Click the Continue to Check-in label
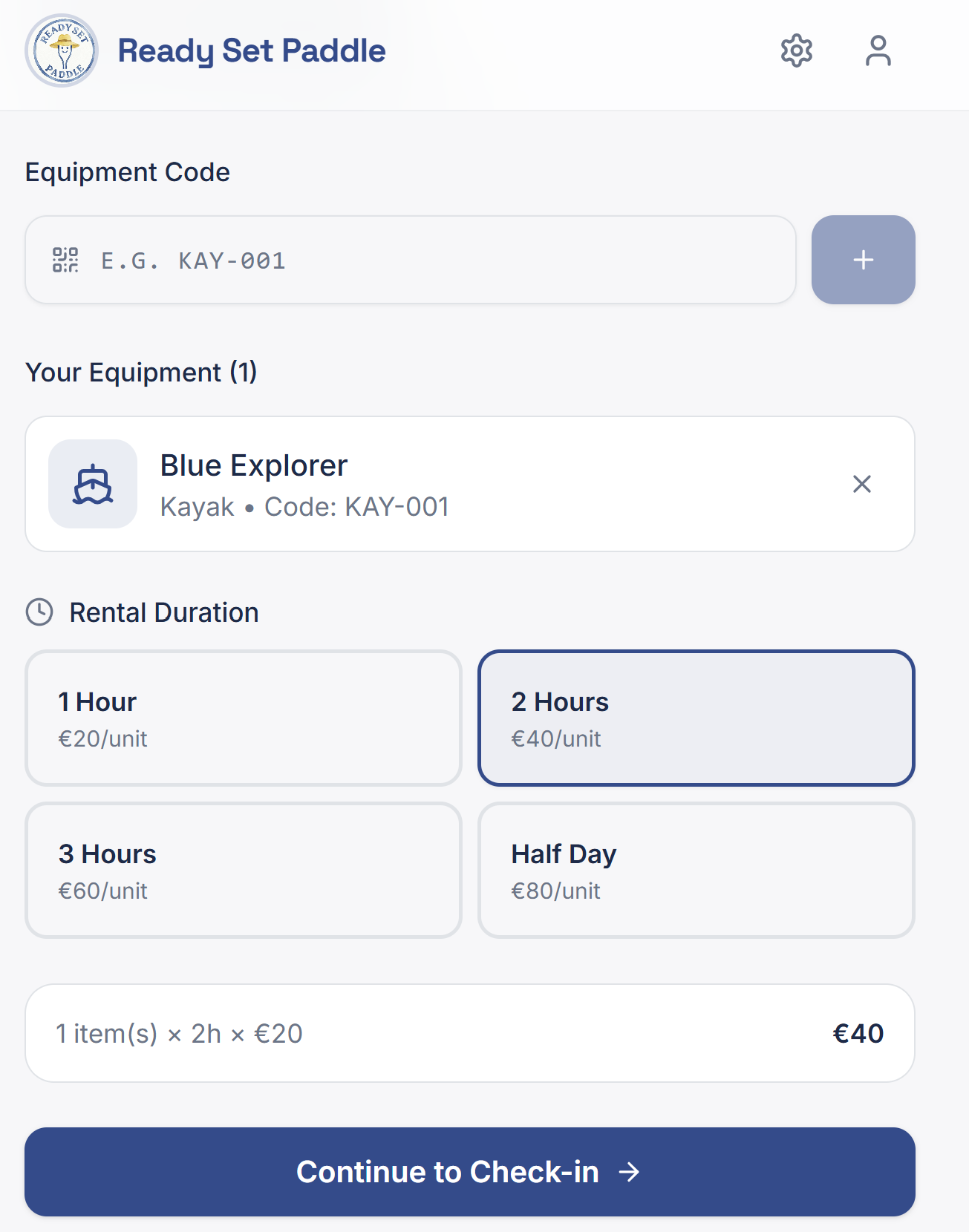Image resolution: width=969 pixels, height=1232 pixels. click(x=447, y=1172)
